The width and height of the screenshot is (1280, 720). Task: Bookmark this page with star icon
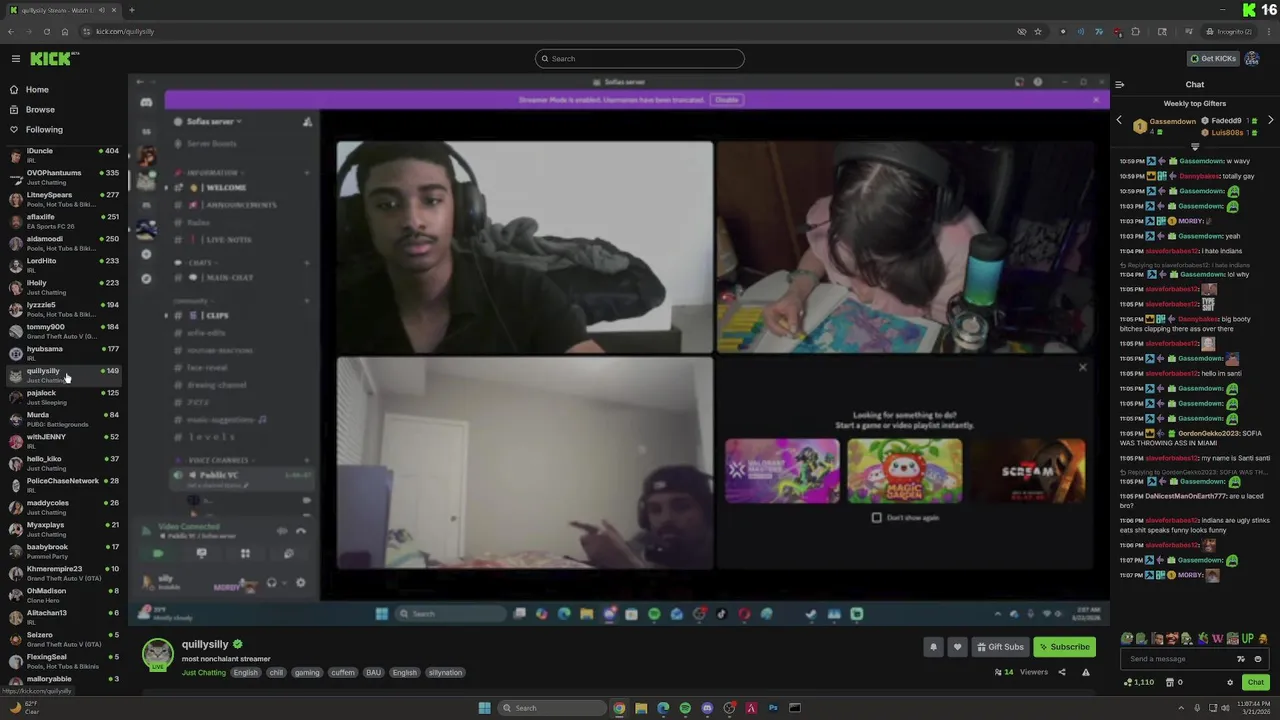pyautogui.click(x=1038, y=31)
